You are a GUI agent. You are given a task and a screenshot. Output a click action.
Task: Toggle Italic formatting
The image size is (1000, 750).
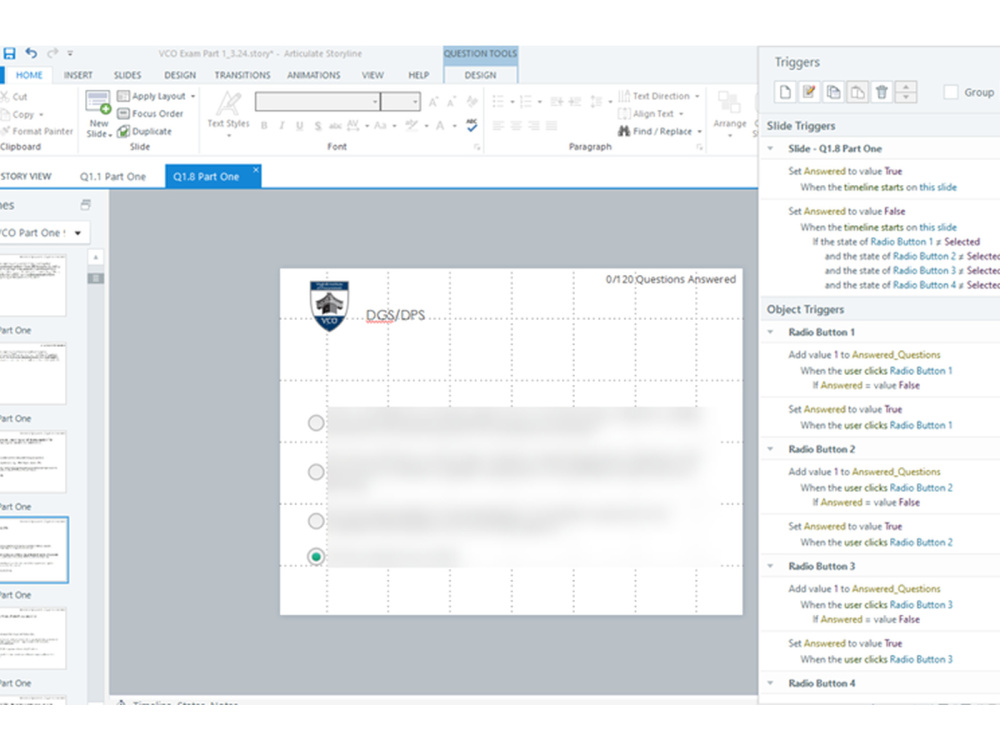click(x=281, y=126)
